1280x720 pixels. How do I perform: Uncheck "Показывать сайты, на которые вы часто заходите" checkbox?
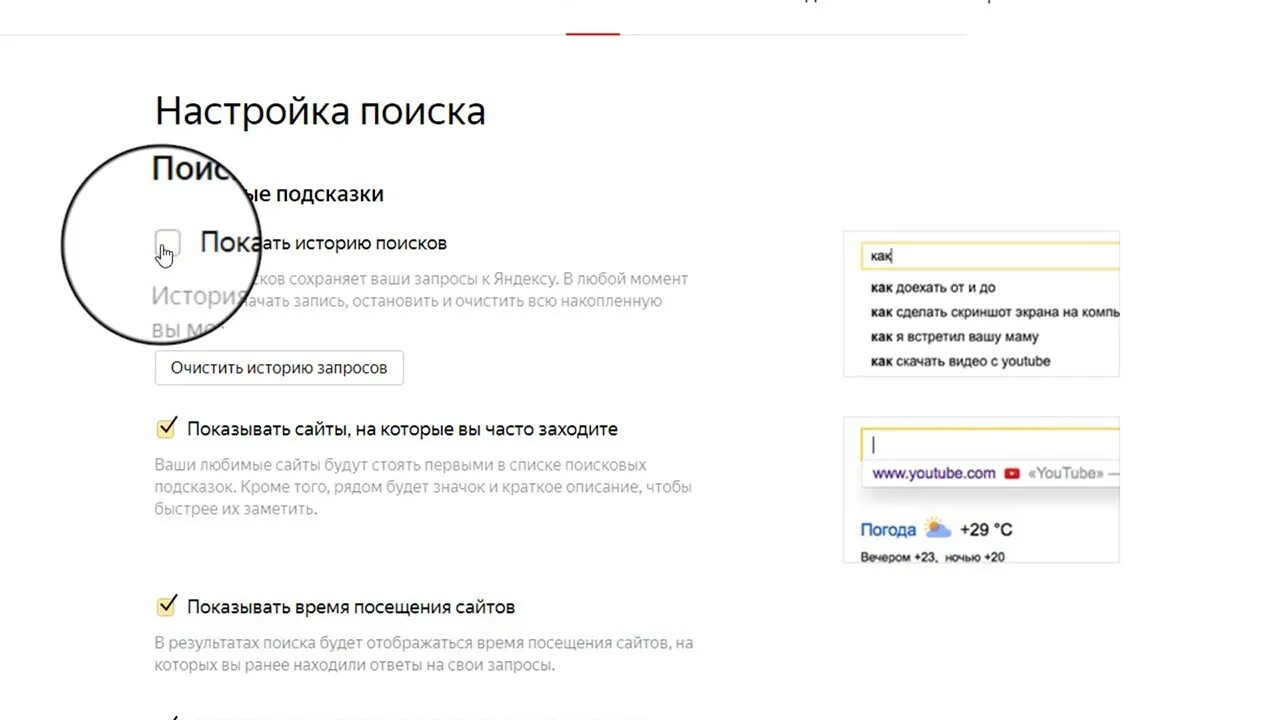point(166,429)
